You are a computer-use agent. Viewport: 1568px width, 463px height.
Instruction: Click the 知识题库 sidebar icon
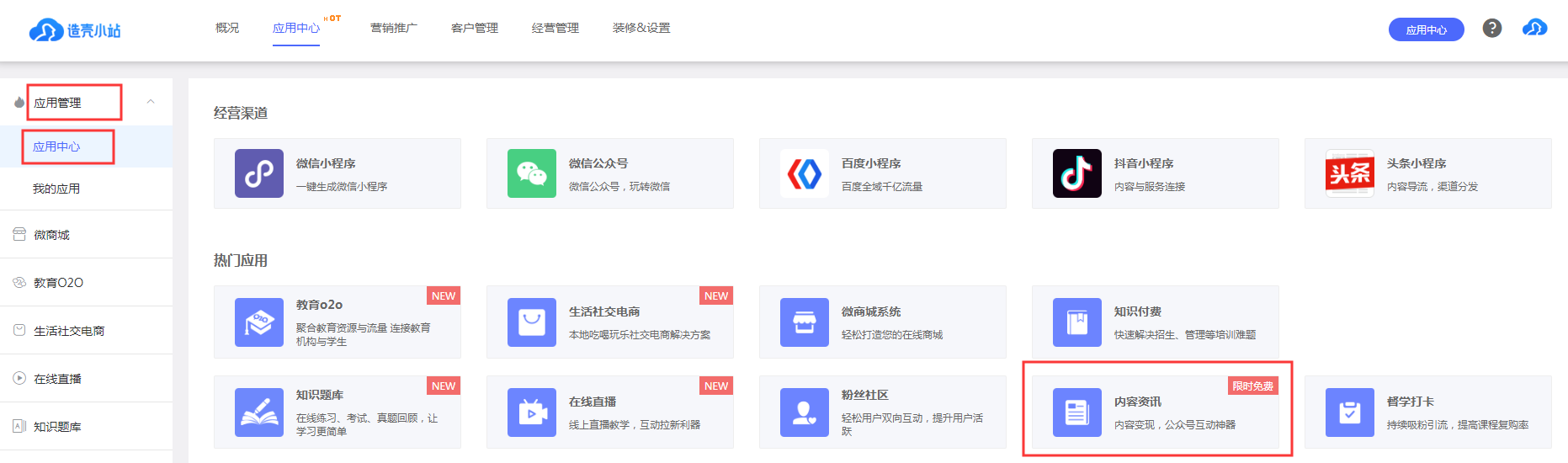[x=19, y=426]
